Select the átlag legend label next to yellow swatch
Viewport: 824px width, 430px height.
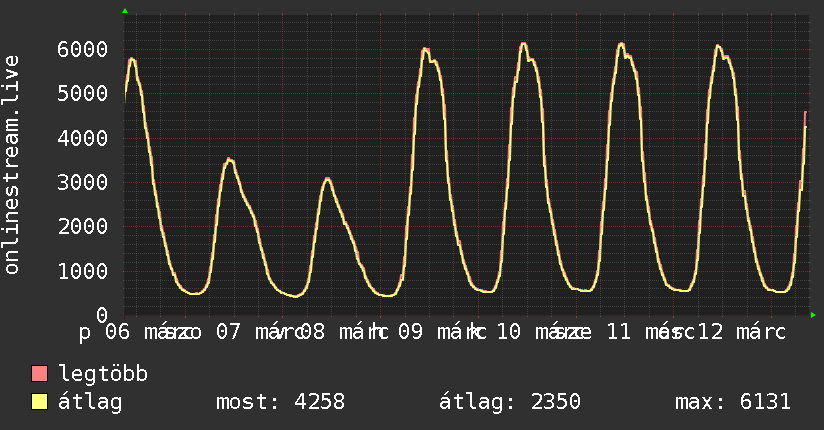point(90,402)
